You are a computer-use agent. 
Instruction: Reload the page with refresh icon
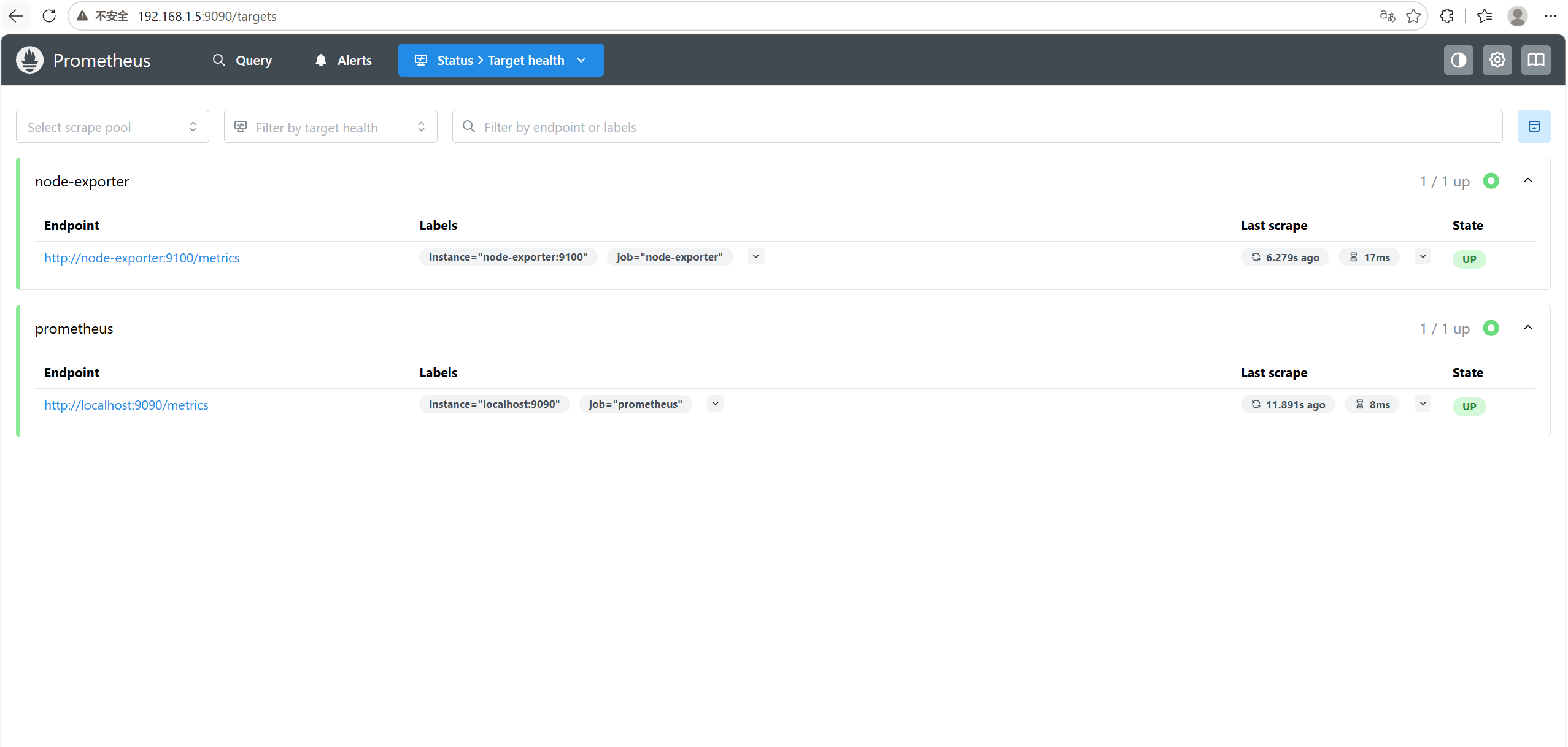point(49,16)
